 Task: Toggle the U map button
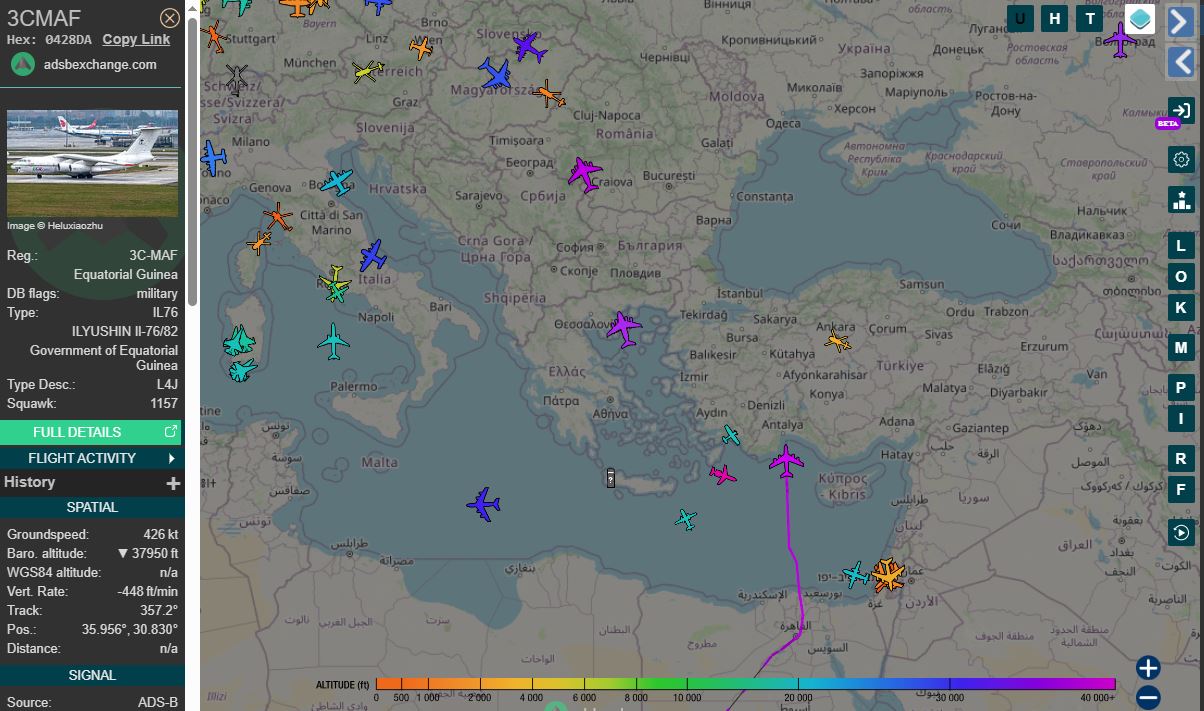[1020, 18]
